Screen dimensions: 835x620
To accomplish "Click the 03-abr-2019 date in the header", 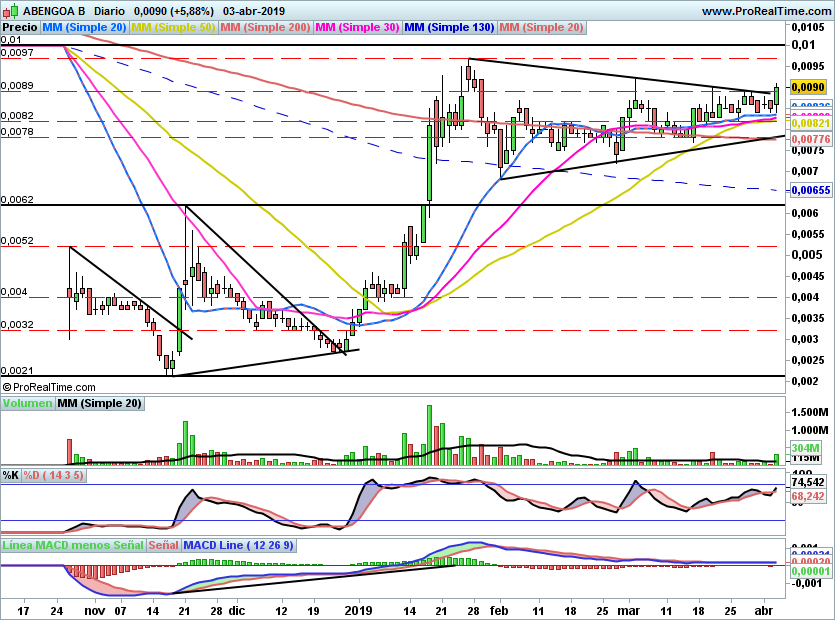I will click(253, 11).
